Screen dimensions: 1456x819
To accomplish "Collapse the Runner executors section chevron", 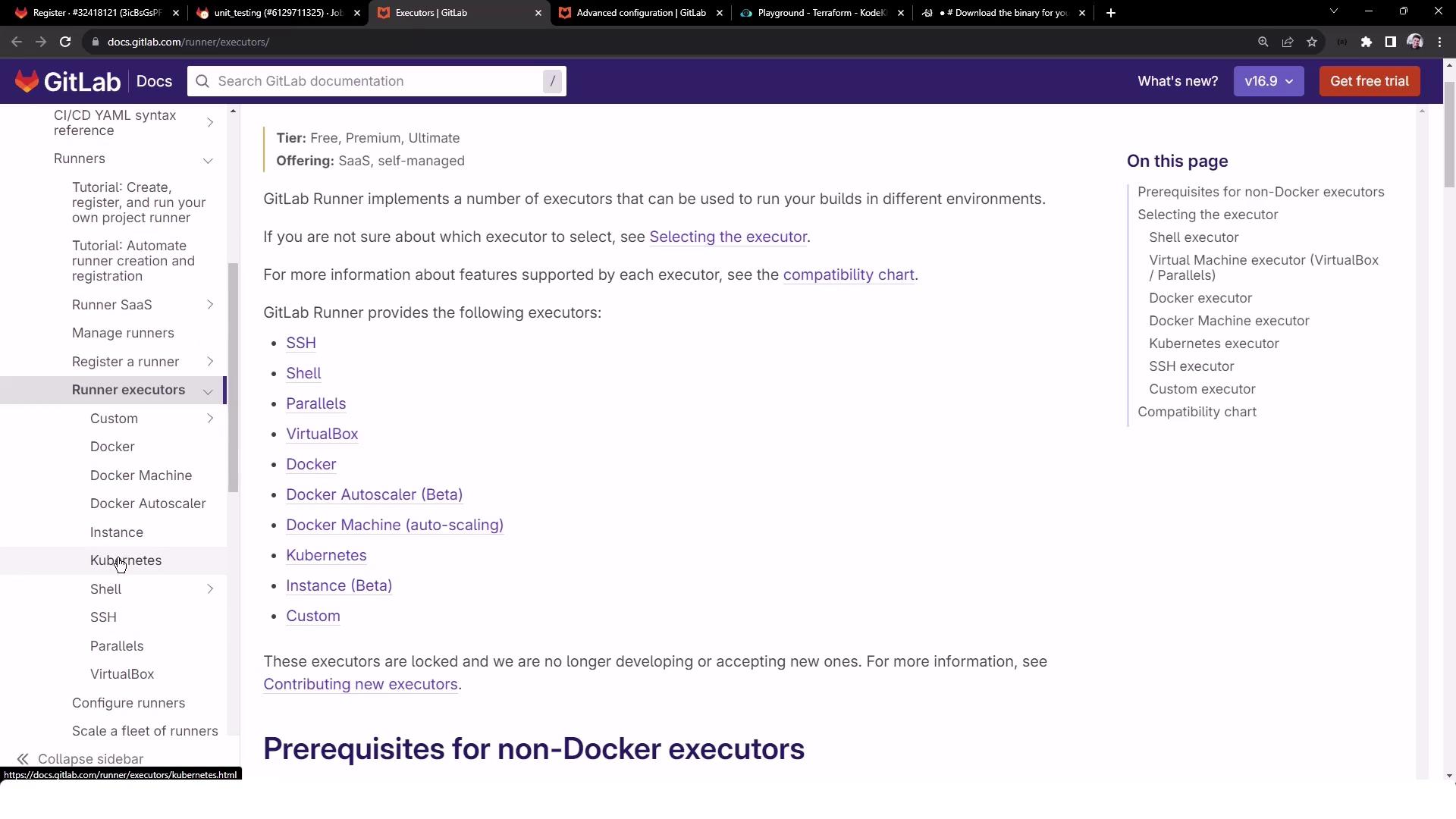I will [x=208, y=391].
